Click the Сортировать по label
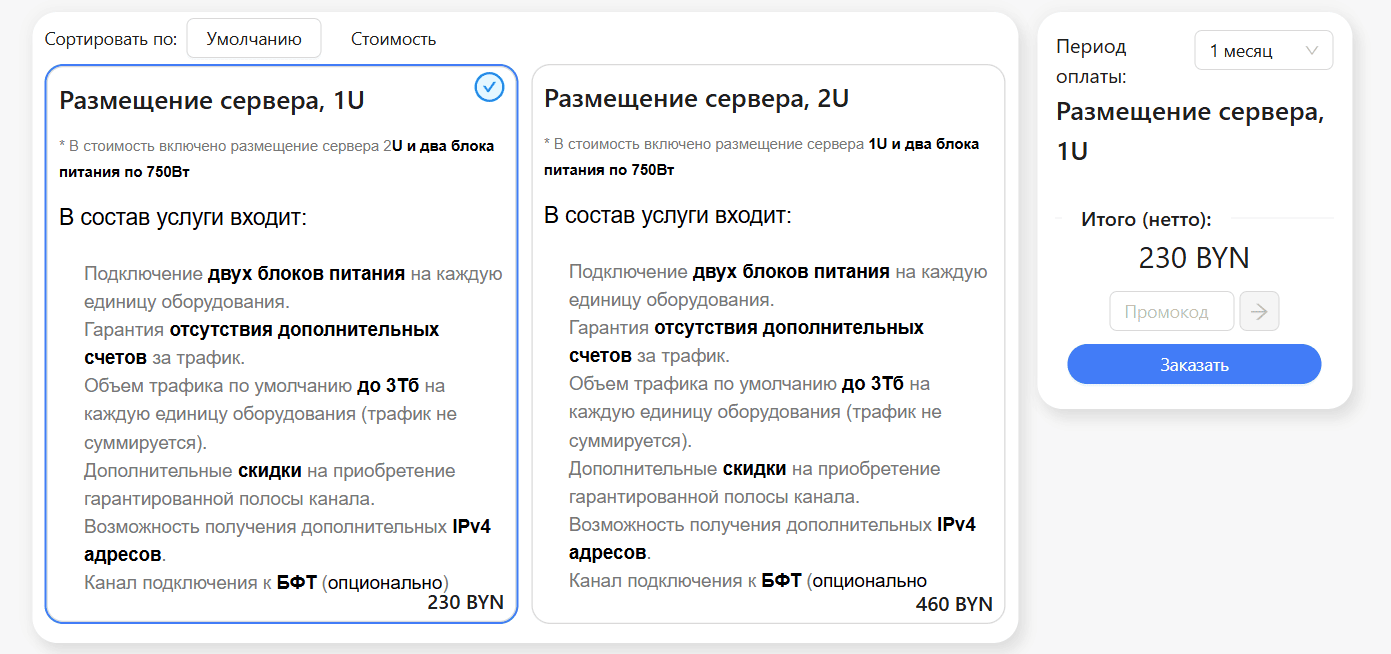The height and width of the screenshot is (654, 1391). 111,39
